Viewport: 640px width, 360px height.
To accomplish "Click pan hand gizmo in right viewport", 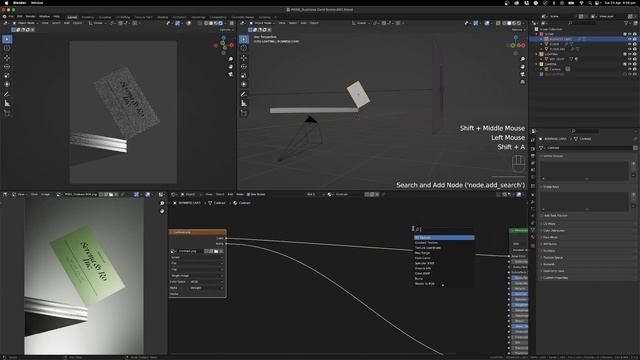I will [x=522, y=67].
